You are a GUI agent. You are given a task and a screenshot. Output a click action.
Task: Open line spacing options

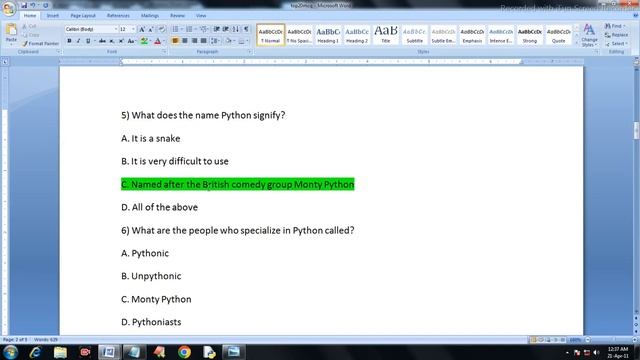[x=214, y=41]
